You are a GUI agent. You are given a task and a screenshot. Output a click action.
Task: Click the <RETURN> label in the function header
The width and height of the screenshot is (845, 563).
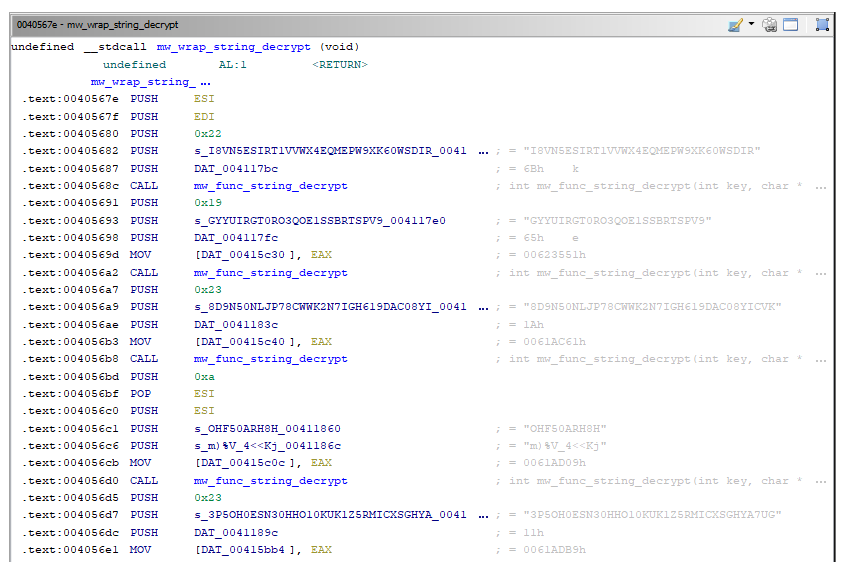coord(340,65)
